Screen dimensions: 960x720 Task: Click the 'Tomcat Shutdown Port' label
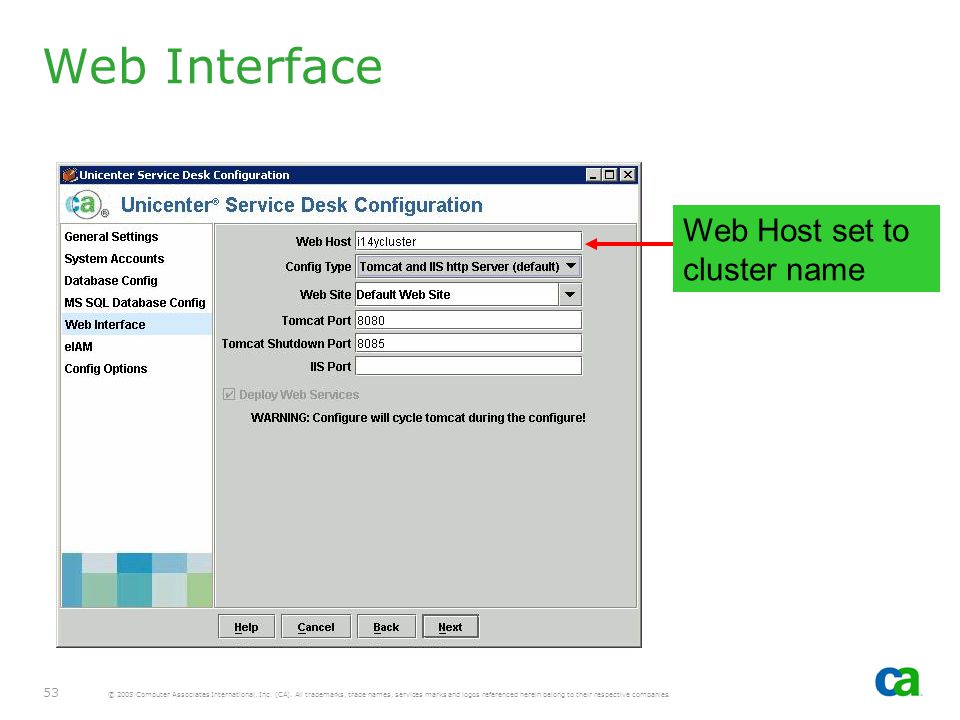[286, 344]
